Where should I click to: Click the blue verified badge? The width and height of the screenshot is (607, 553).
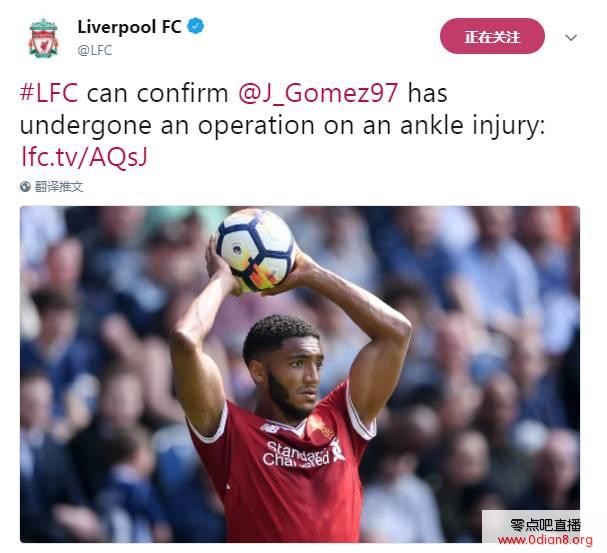point(196,27)
